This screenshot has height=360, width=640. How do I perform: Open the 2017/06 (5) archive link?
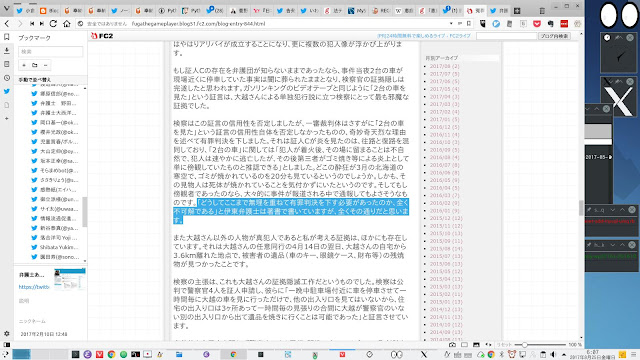point(444,82)
